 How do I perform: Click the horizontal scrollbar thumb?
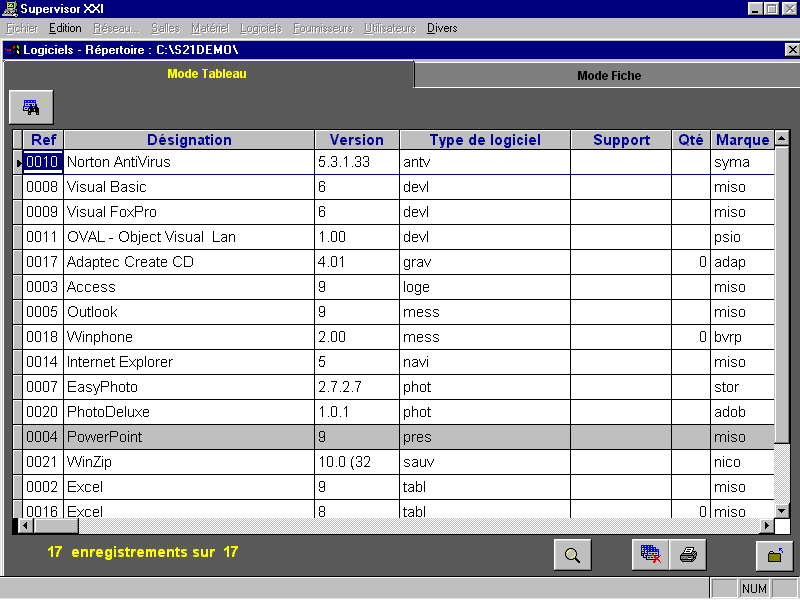[56, 525]
